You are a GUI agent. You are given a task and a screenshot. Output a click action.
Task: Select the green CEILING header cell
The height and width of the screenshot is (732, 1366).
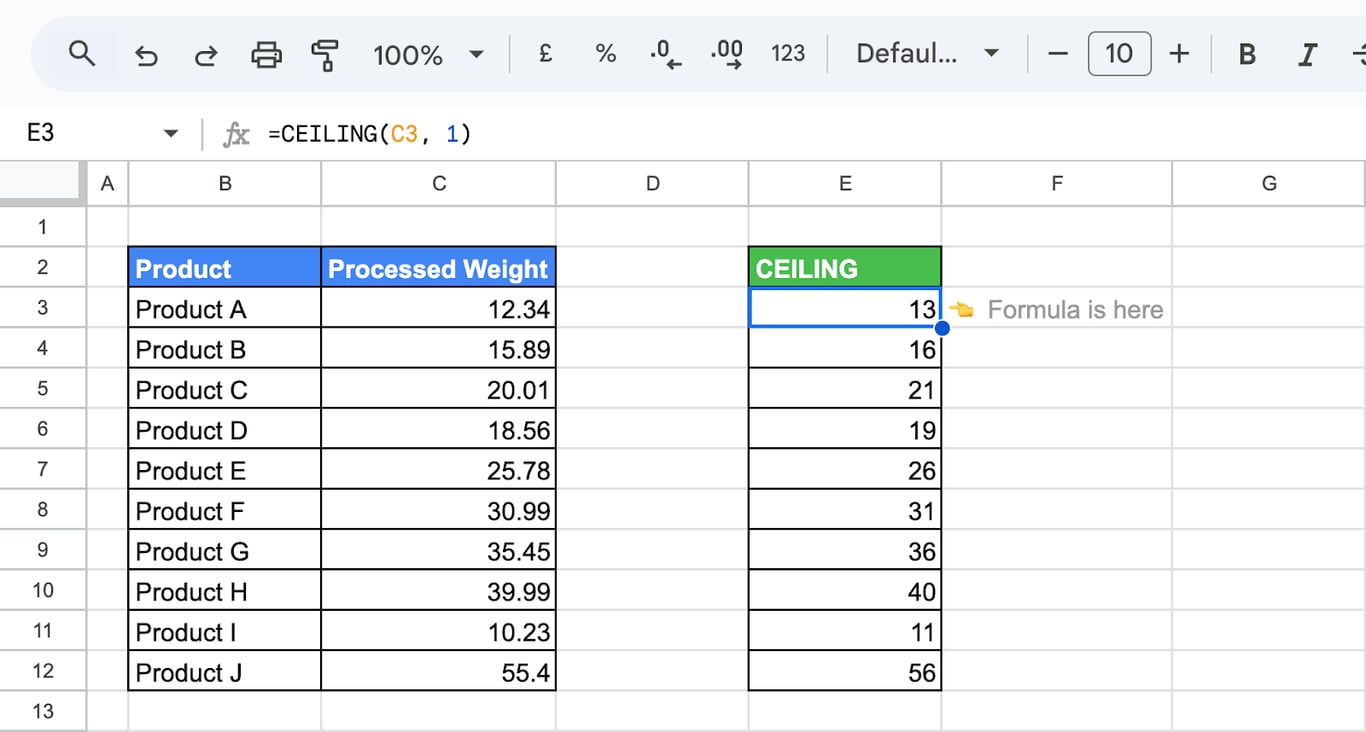click(x=845, y=267)
